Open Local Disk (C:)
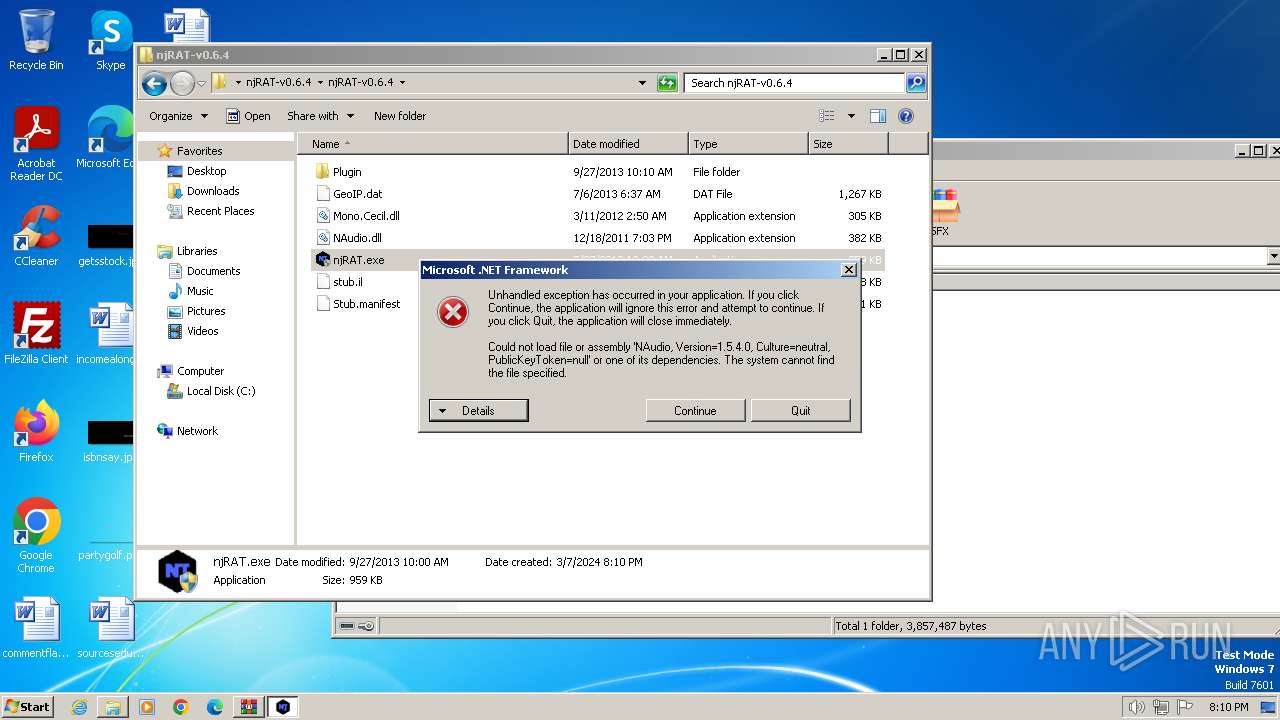This screenshot has height=720, width=1280. point(220,391)
